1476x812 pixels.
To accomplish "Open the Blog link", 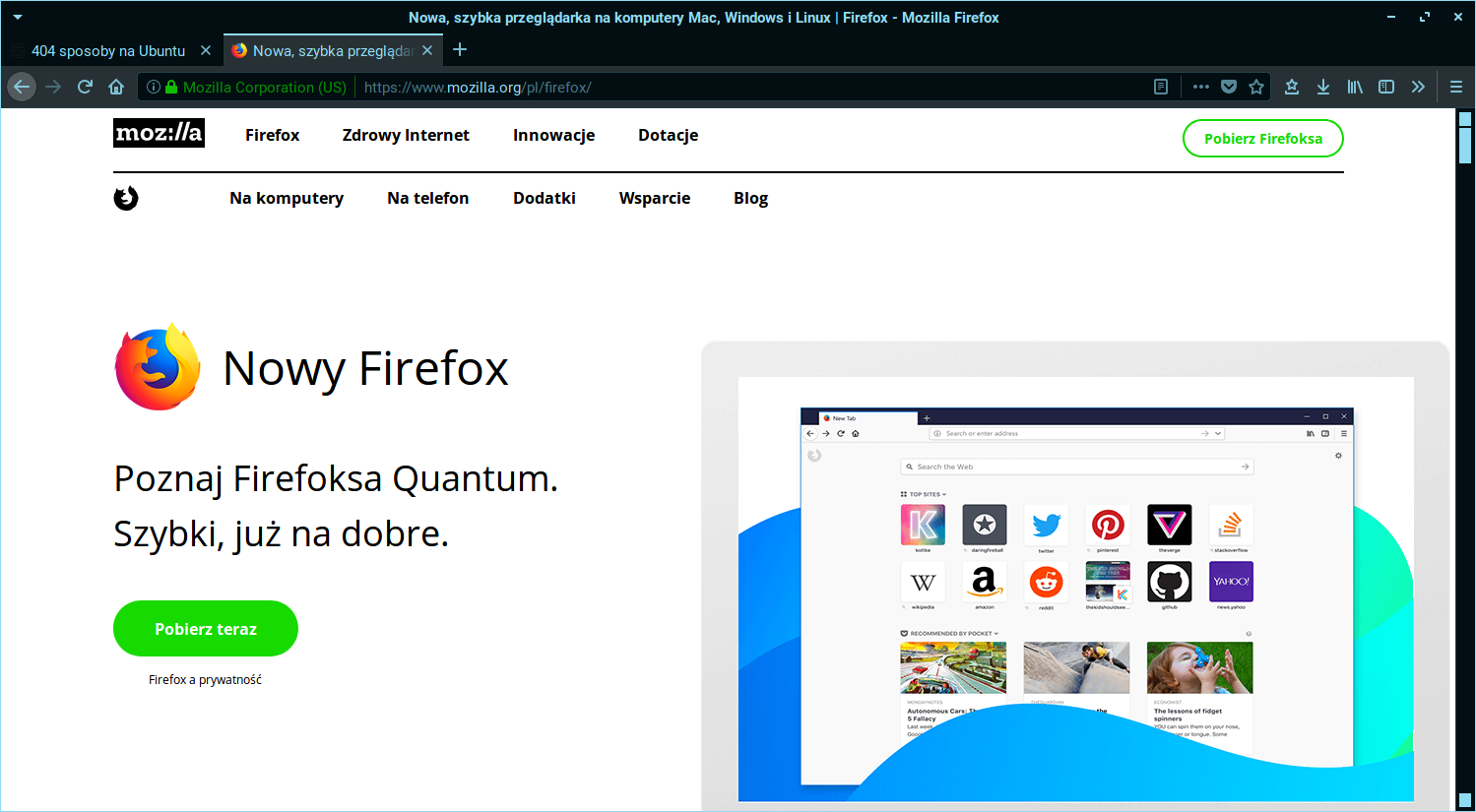I will click(x=750, y=198).
